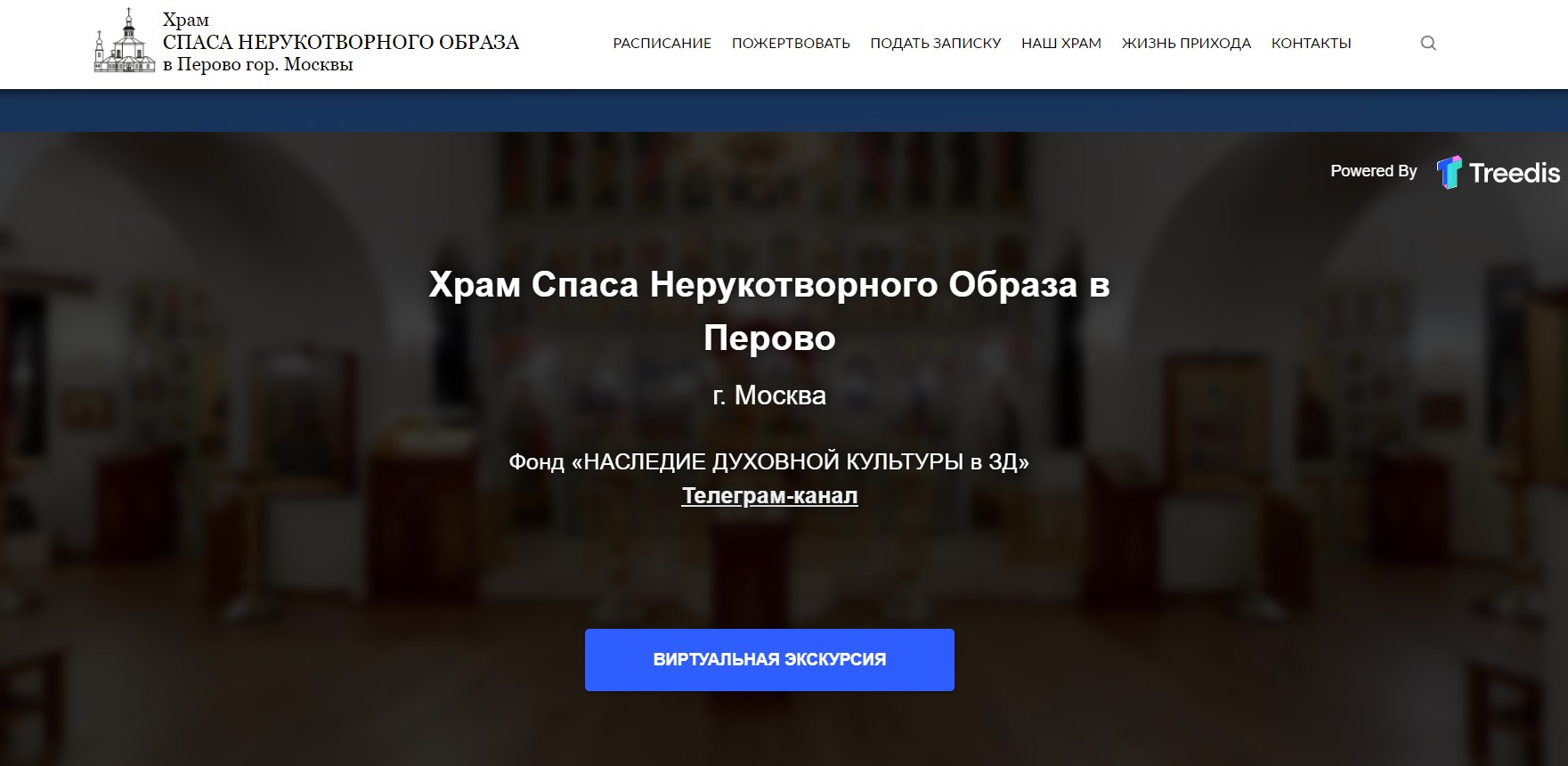Click the colorful Treedis logo icon
The height and width of the screenshot is (766, 1568).
click(x=1450, y=172)
